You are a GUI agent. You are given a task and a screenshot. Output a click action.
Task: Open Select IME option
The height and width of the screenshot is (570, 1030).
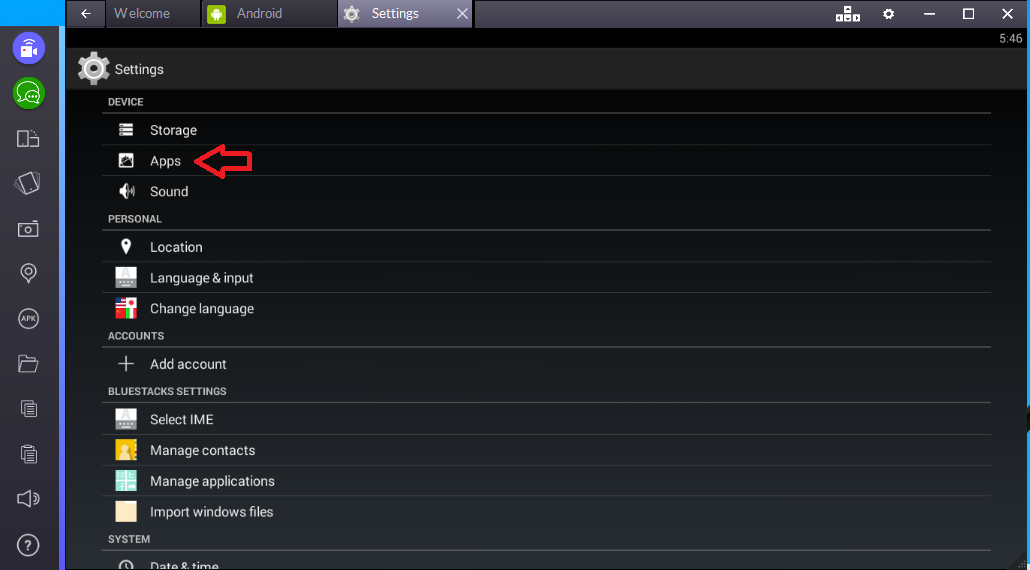click(x=546, y=419)
